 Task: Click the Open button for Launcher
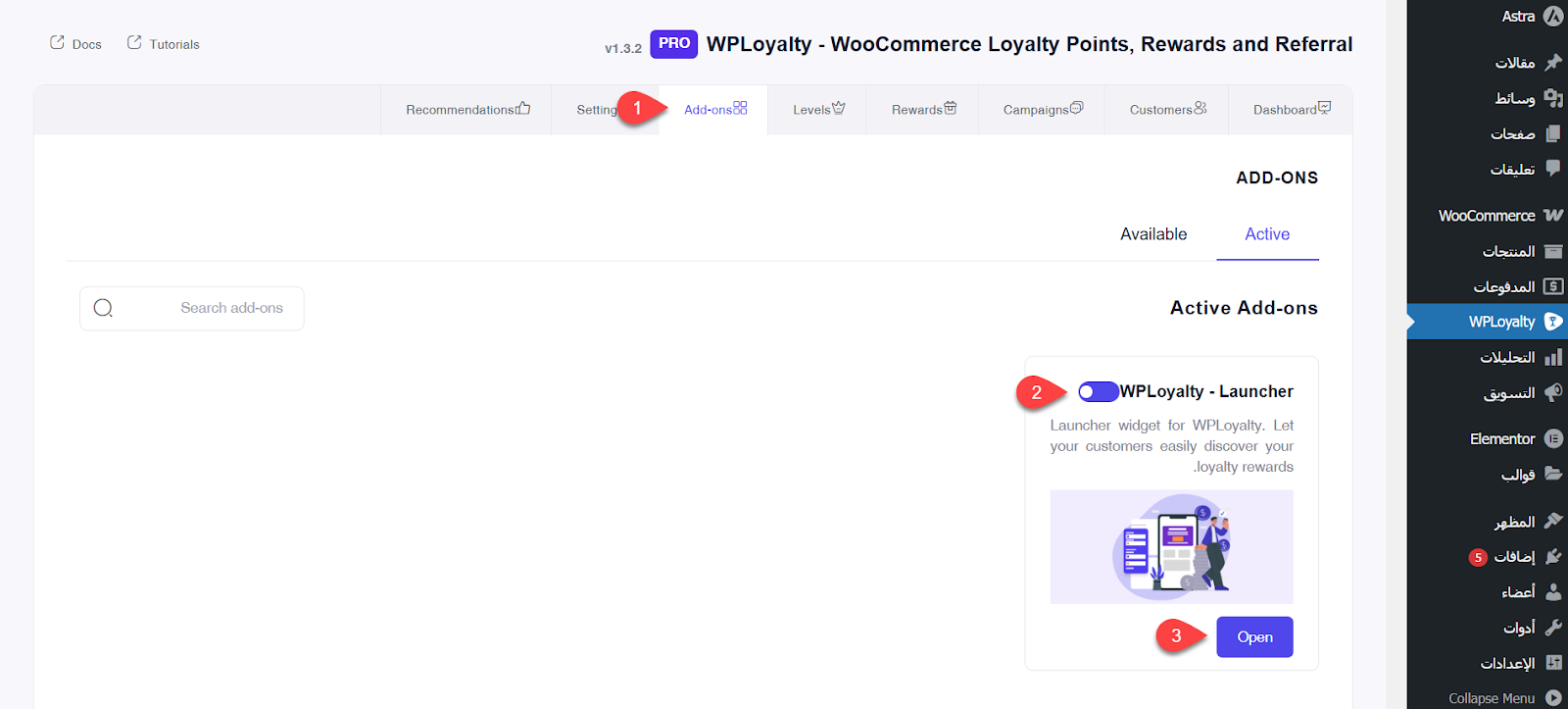click(1254, 637)
